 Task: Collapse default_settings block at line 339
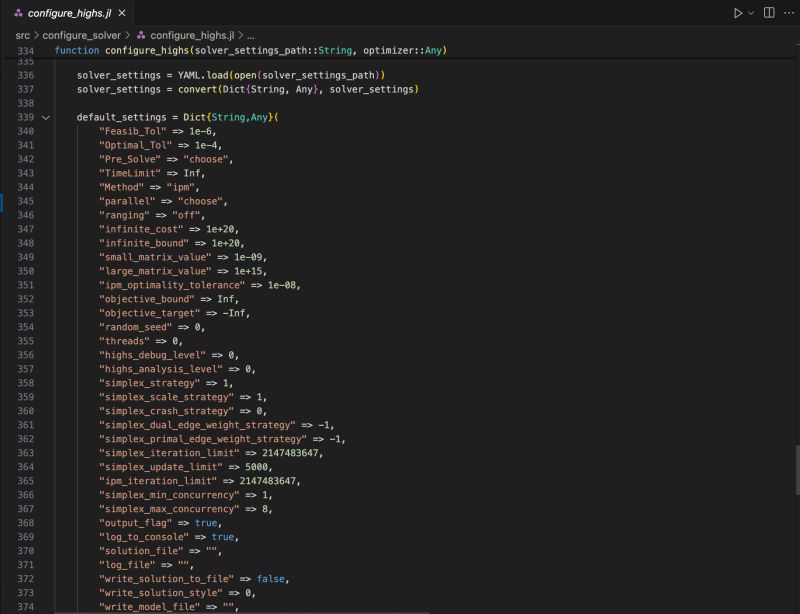coord(46,117)
